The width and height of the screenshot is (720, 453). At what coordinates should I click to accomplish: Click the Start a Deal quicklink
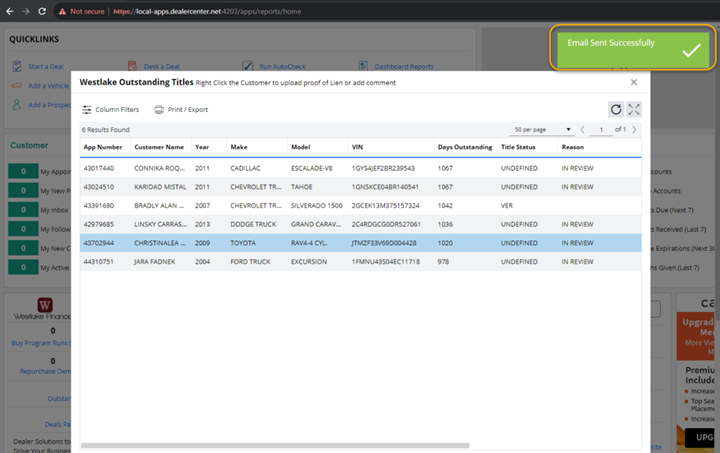pos(46,67)
